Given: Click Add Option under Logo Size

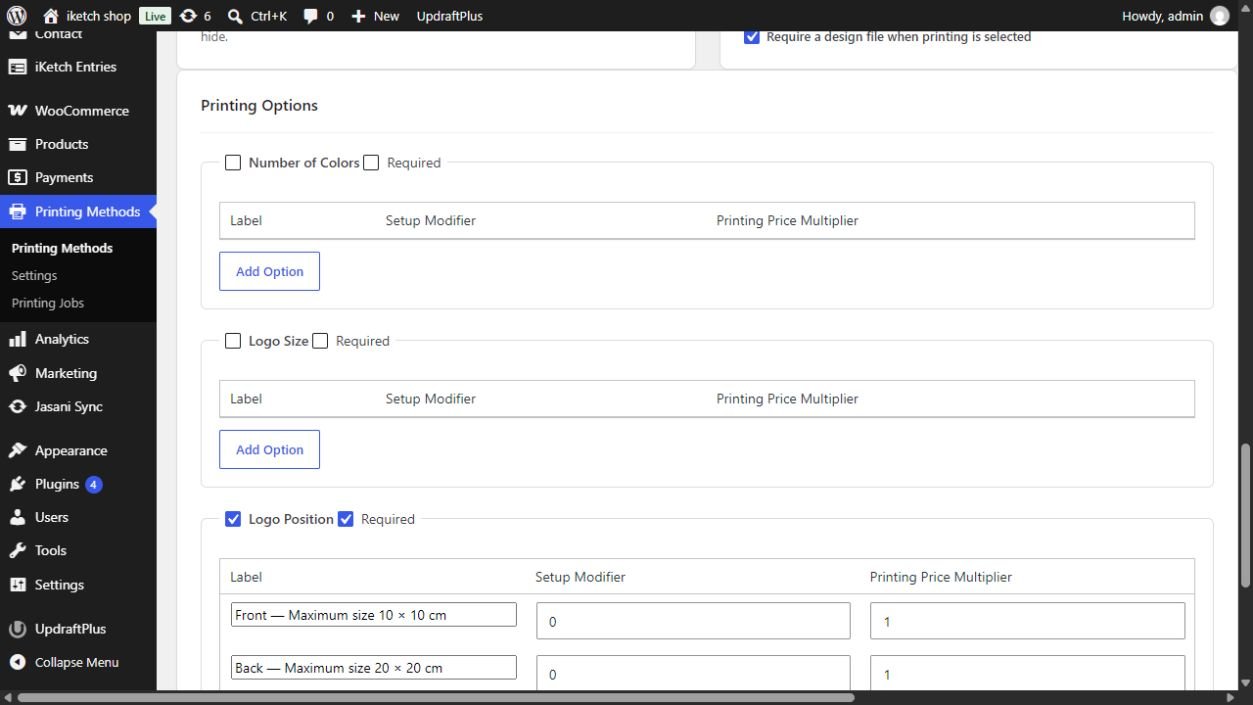Looking at the screenshot, I should pos(269,449).
